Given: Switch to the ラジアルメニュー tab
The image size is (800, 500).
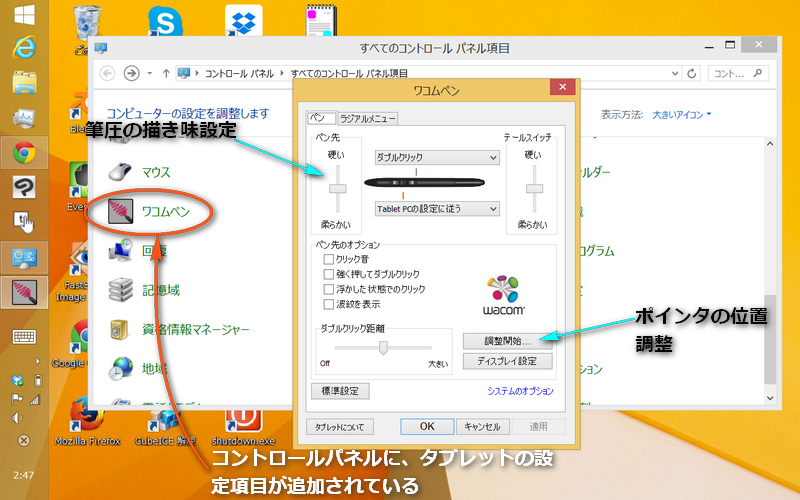Looking at the screenshot, I should (367, 119).
